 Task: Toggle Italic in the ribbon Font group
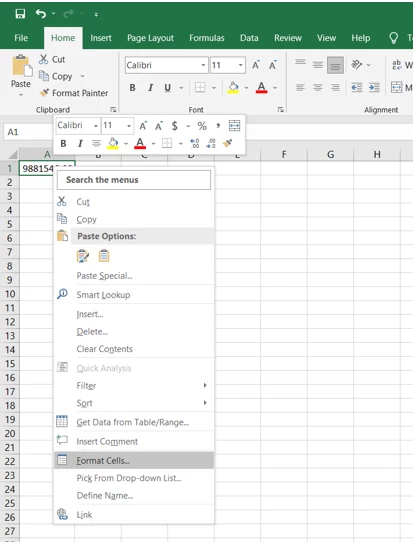pyautogui.click(x=150, y=88)
